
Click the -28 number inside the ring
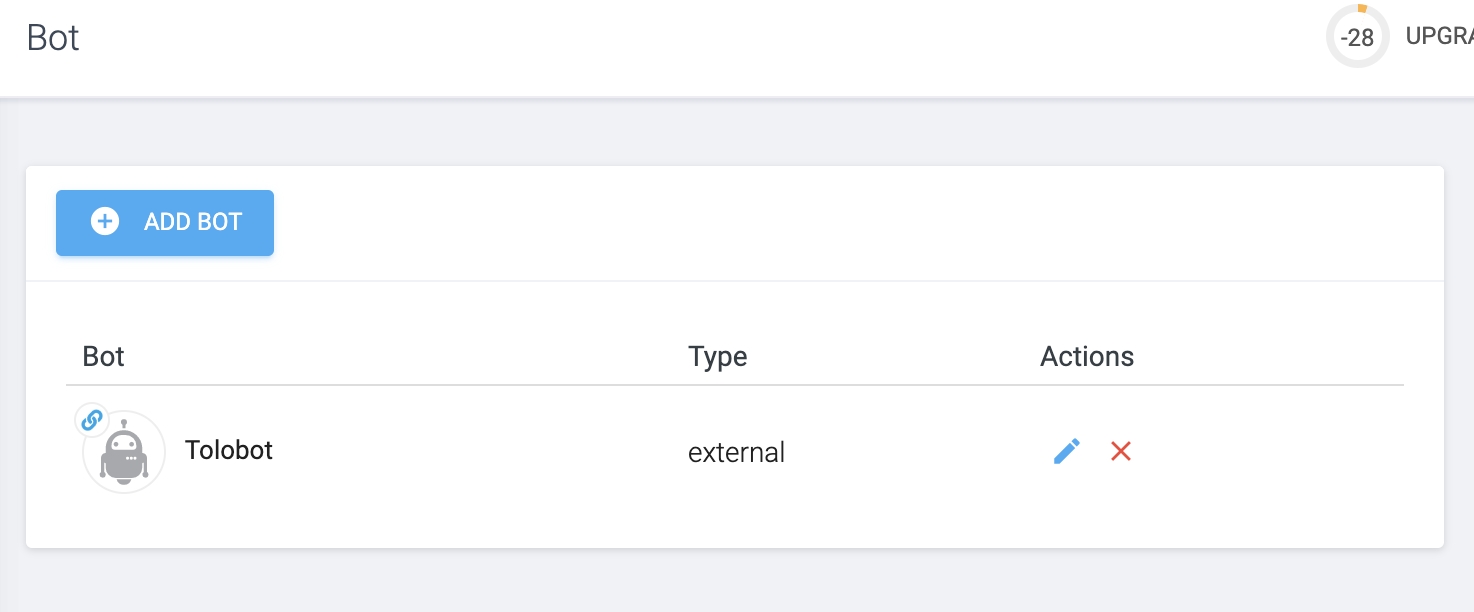(x=1357, y=38)
